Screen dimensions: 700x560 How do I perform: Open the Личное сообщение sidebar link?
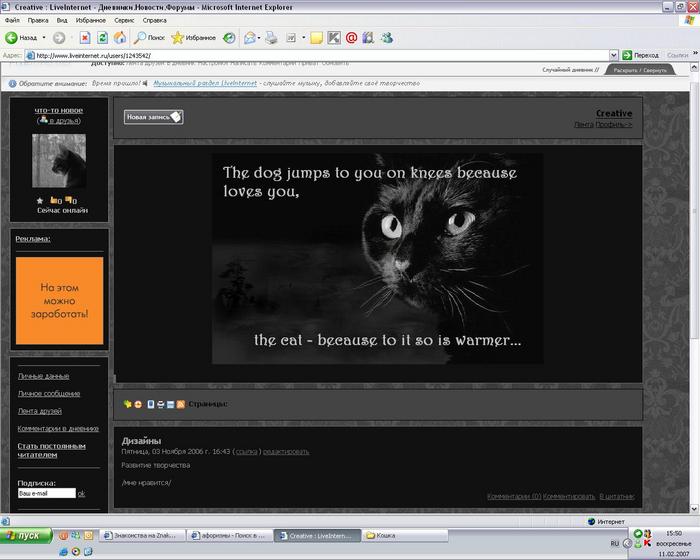49,393
